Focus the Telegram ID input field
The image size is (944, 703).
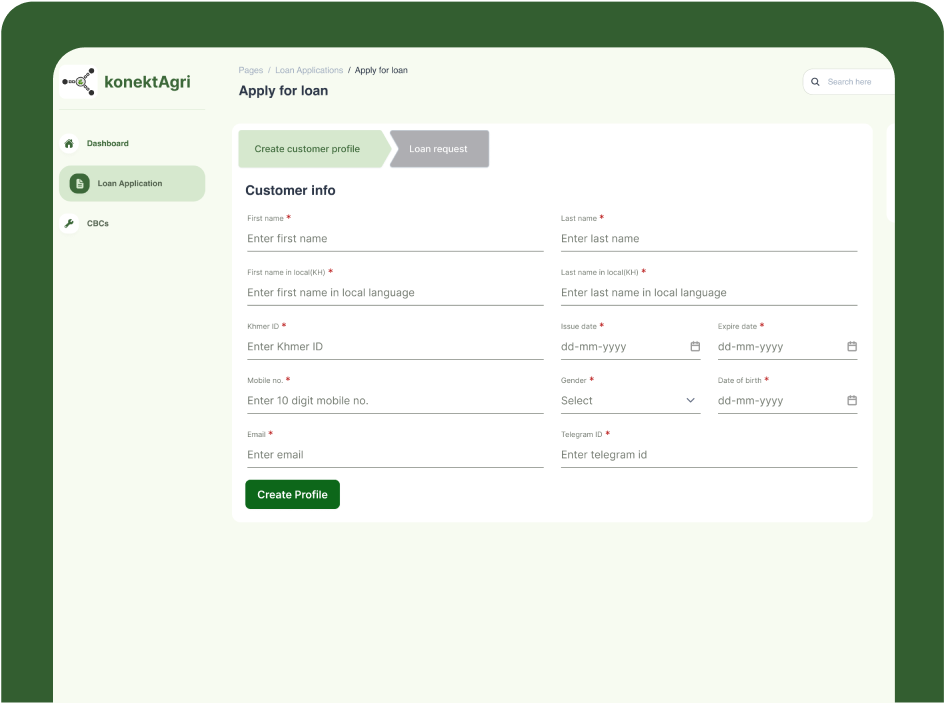(709, 455)
